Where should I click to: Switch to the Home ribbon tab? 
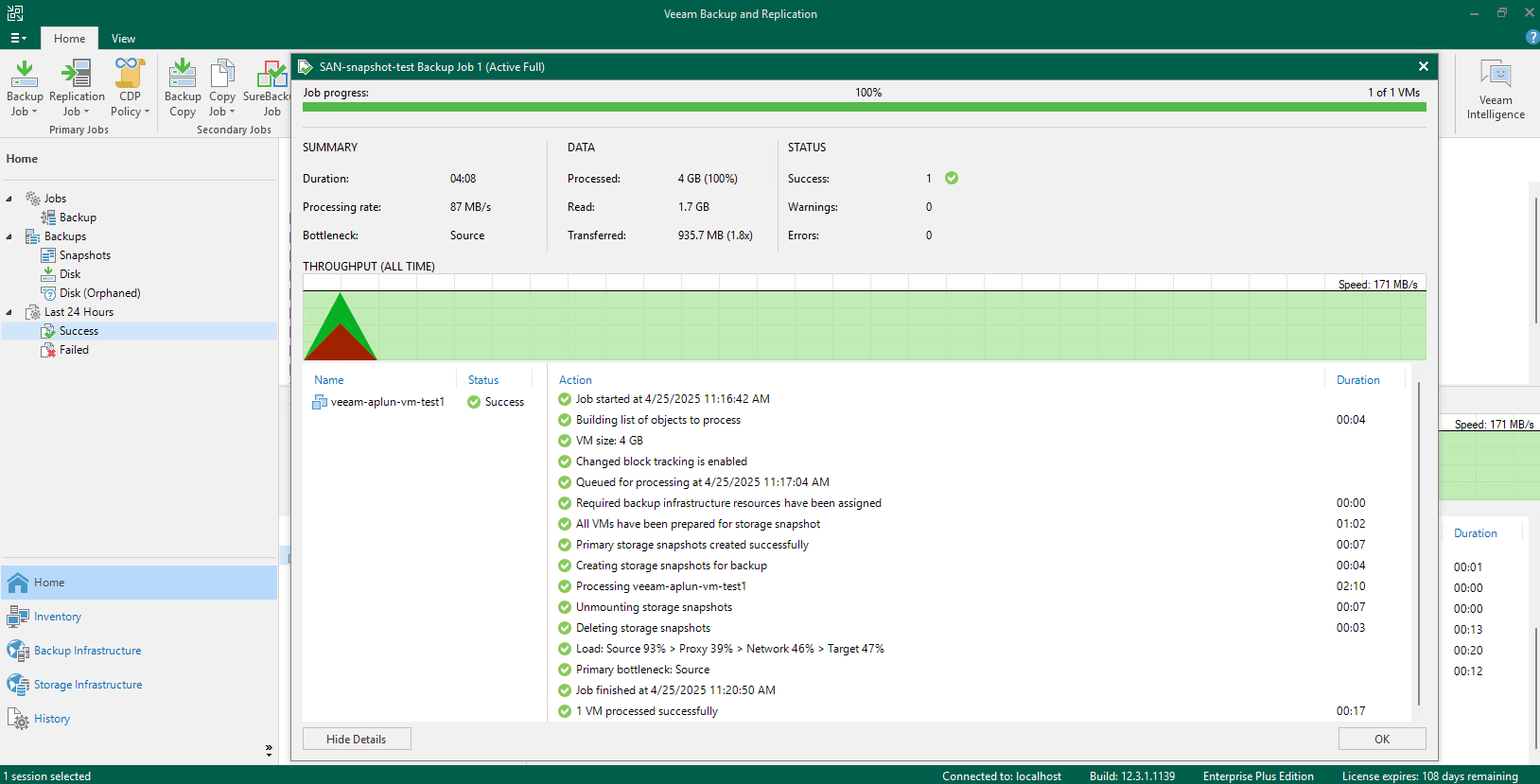click(69, 39)
